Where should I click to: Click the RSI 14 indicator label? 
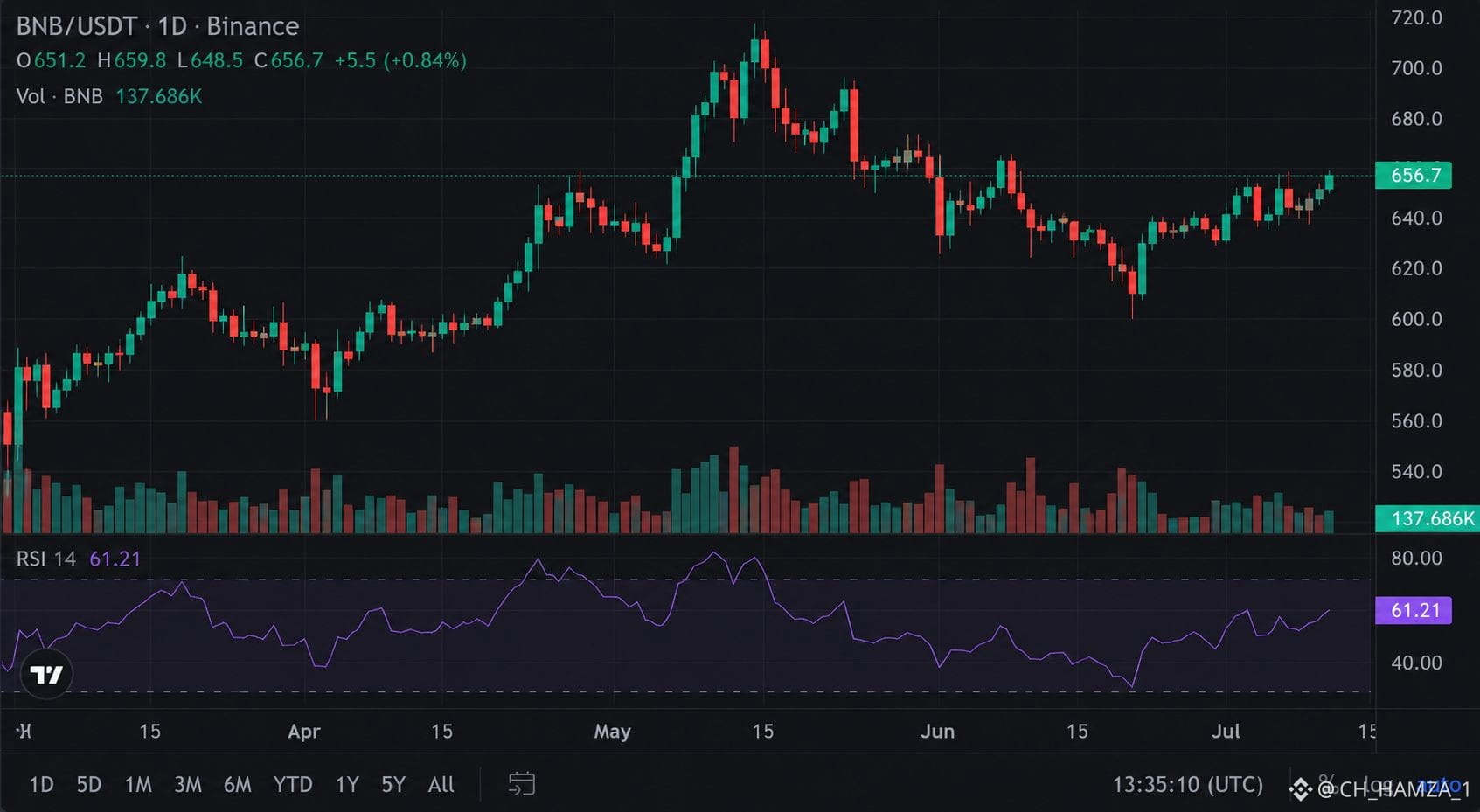pos(46,559)
